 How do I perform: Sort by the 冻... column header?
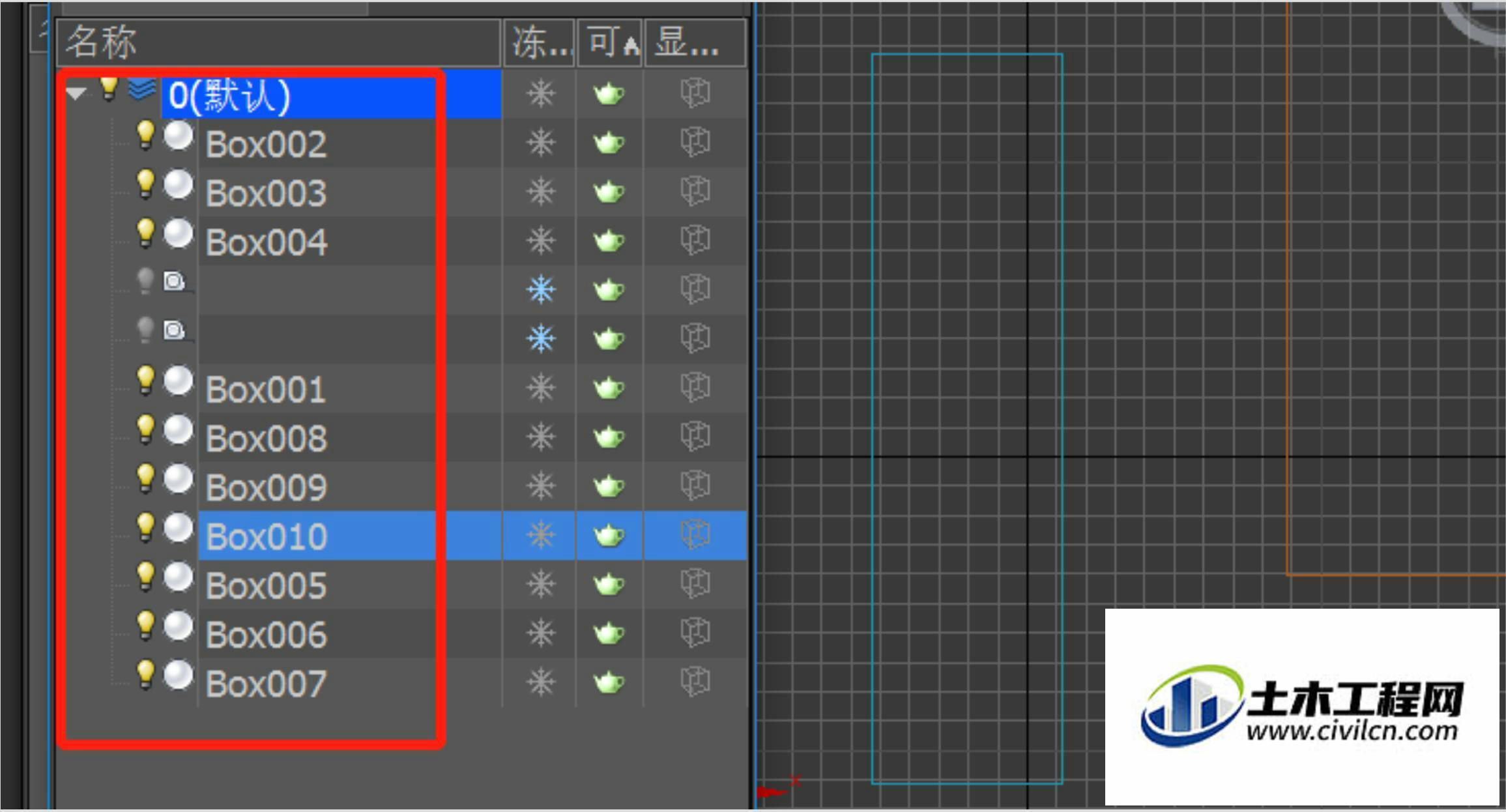tap(539, 42)
